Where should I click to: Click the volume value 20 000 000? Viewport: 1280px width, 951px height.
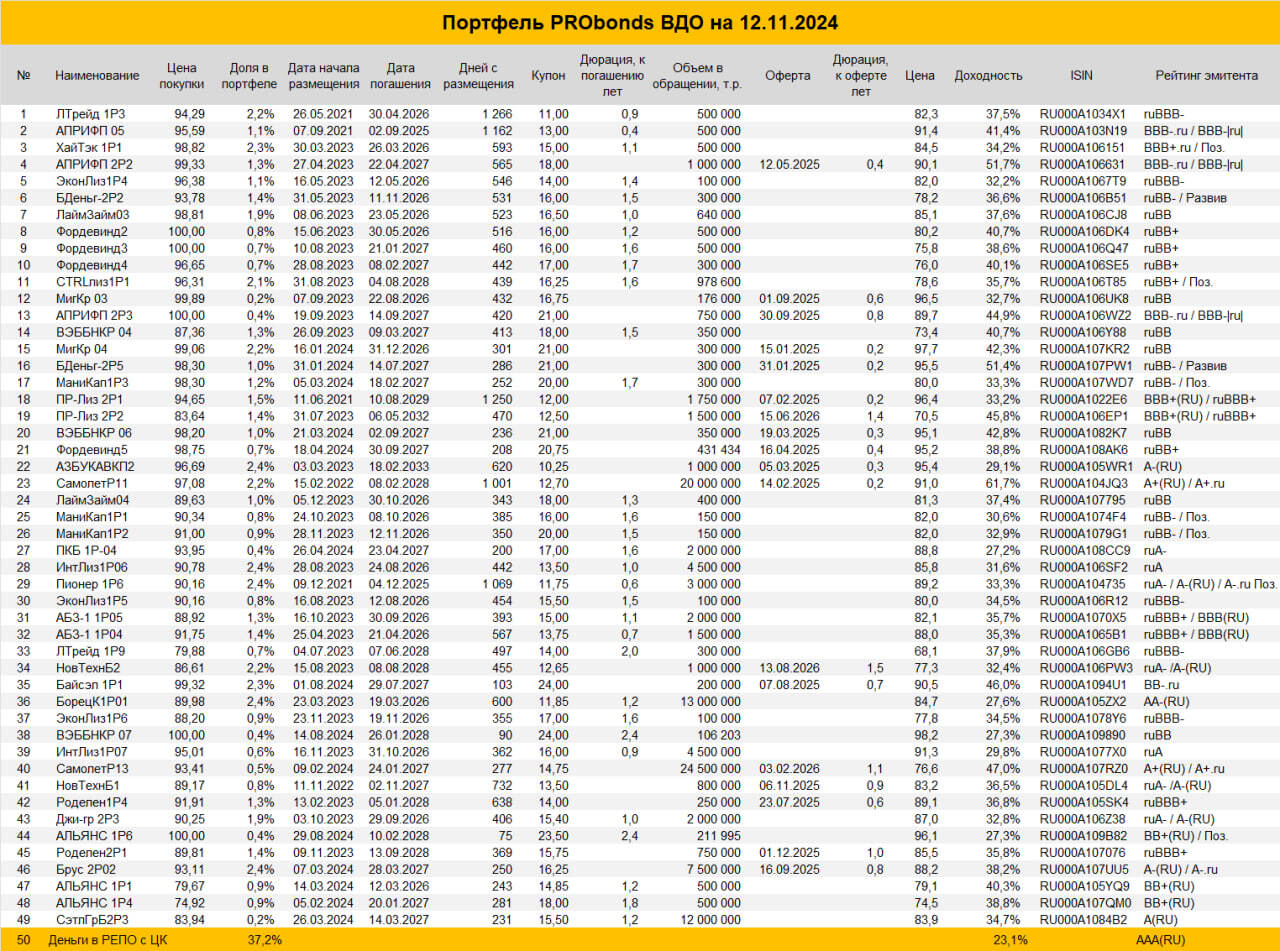711,483
